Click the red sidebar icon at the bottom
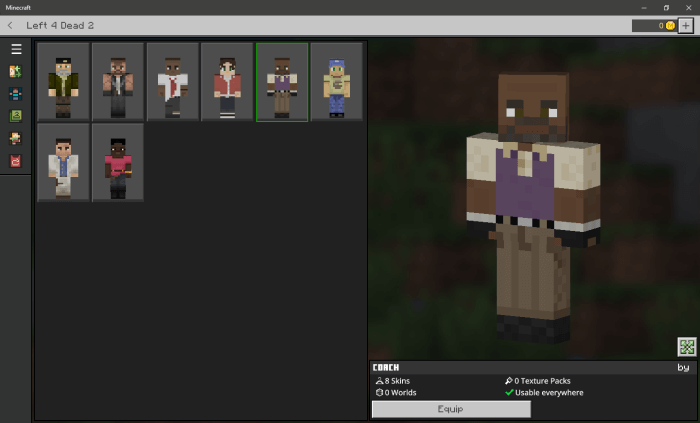This screenshot has height=423, width=700. click(16, 161)
